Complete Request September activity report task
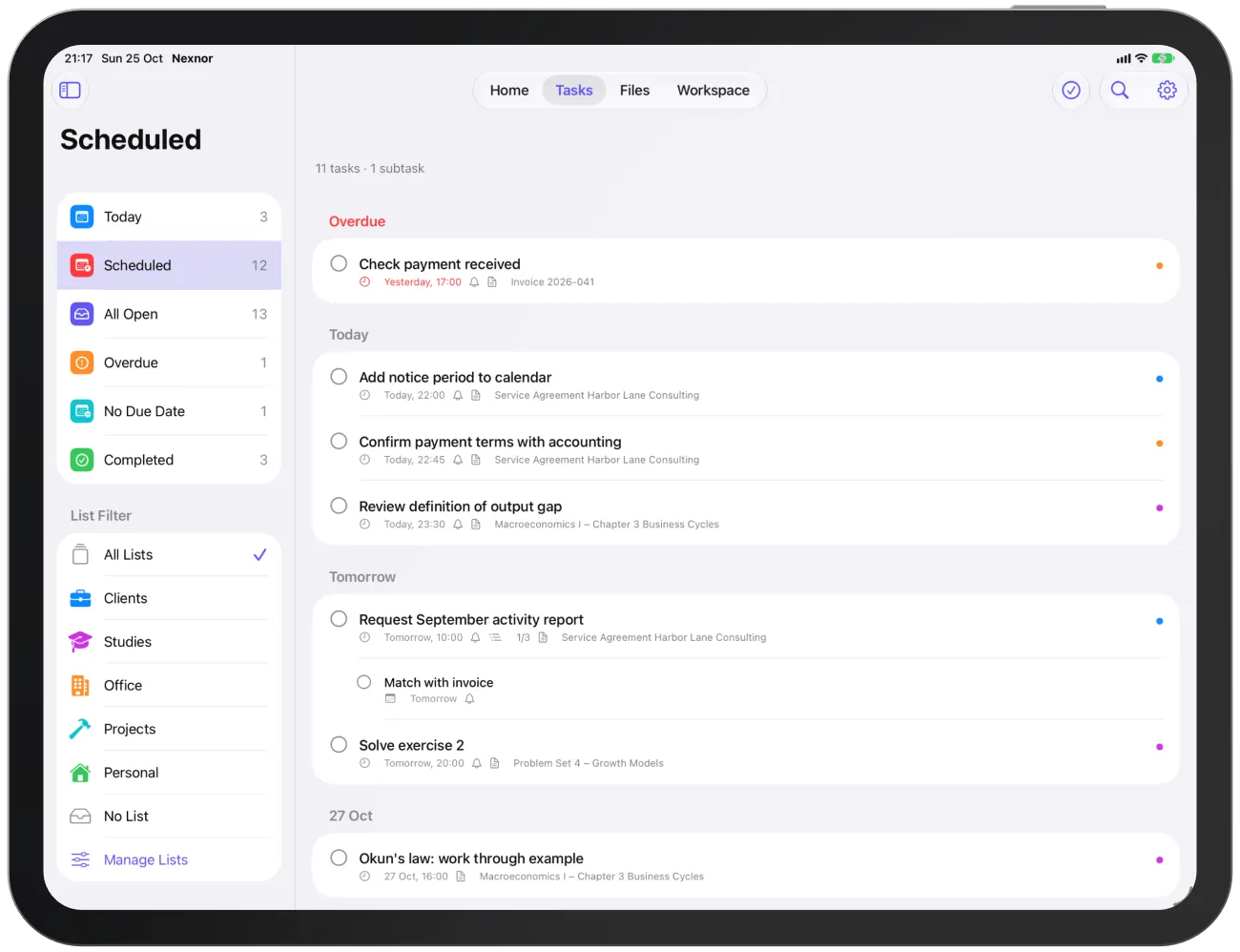 pos(339,619)
